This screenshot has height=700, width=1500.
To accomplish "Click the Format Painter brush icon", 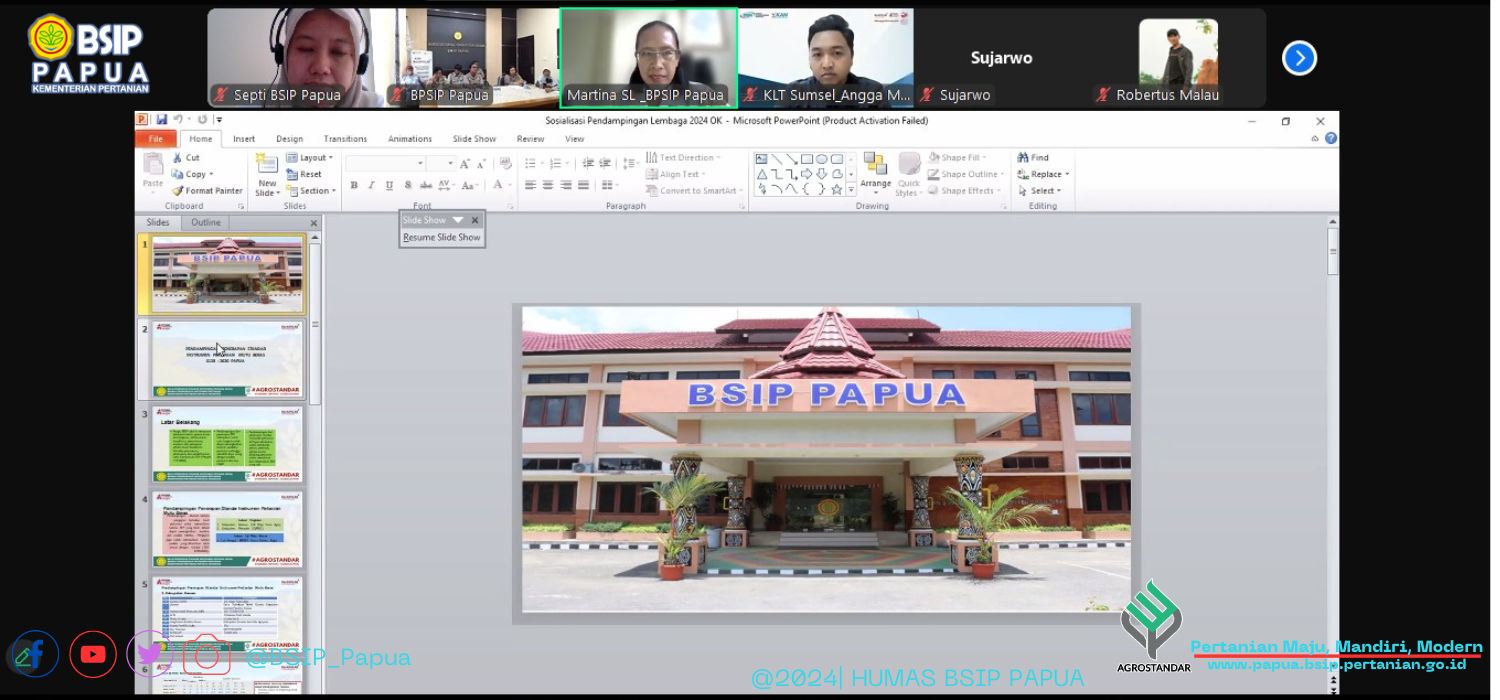I will 178,191.
